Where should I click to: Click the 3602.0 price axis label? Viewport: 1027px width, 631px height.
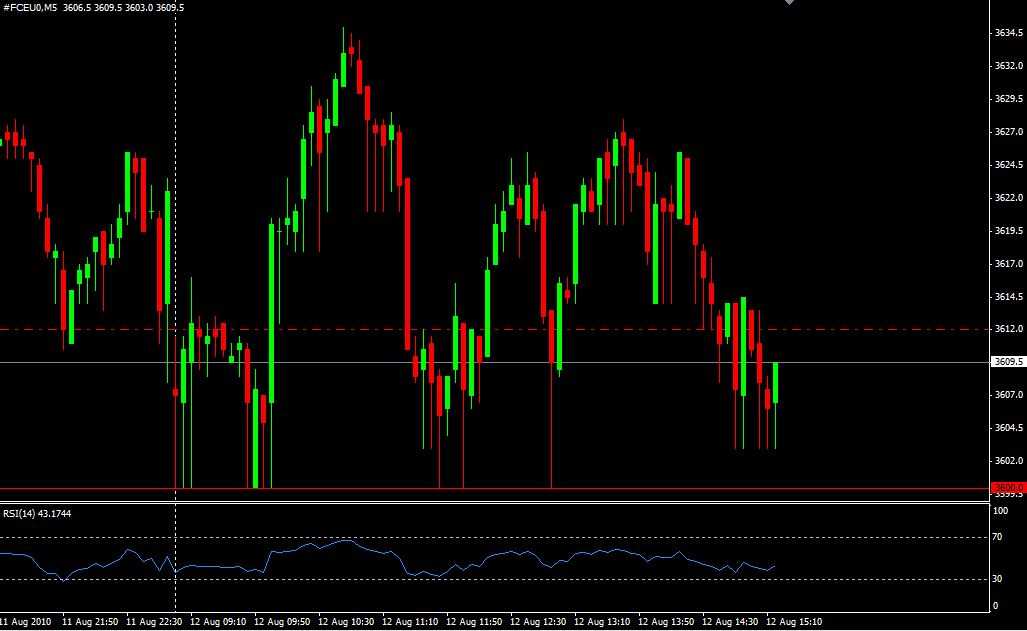[x=1009, y=461]
